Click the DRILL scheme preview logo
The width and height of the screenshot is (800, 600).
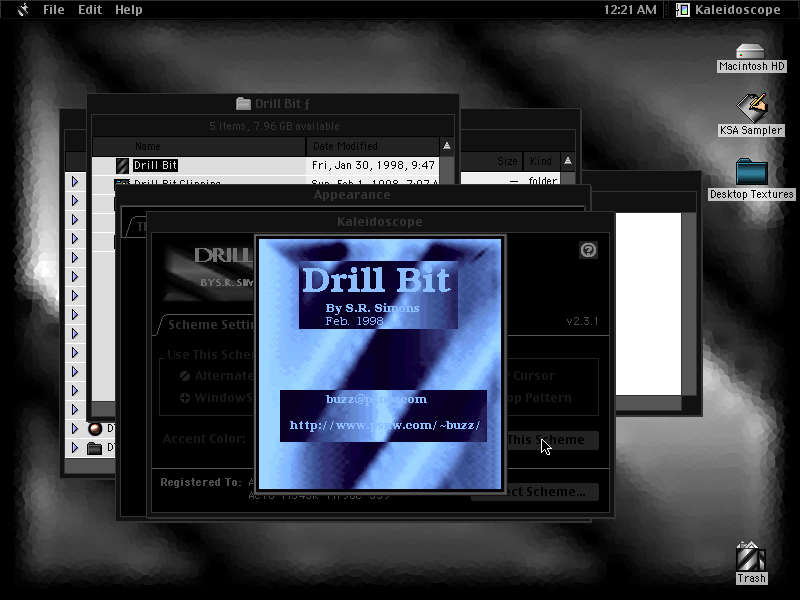(209, 273)
